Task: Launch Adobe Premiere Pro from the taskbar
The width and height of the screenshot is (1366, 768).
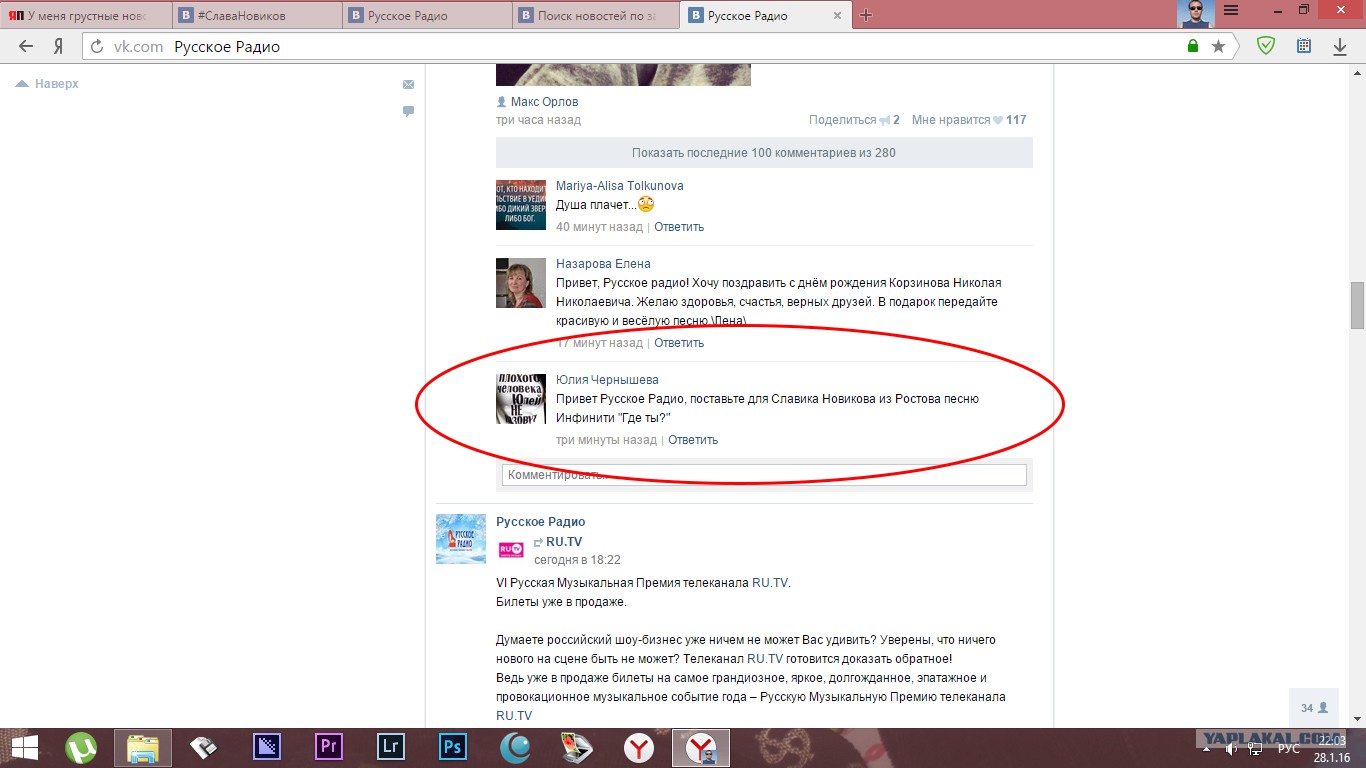Action: click(x=329, y=748)
